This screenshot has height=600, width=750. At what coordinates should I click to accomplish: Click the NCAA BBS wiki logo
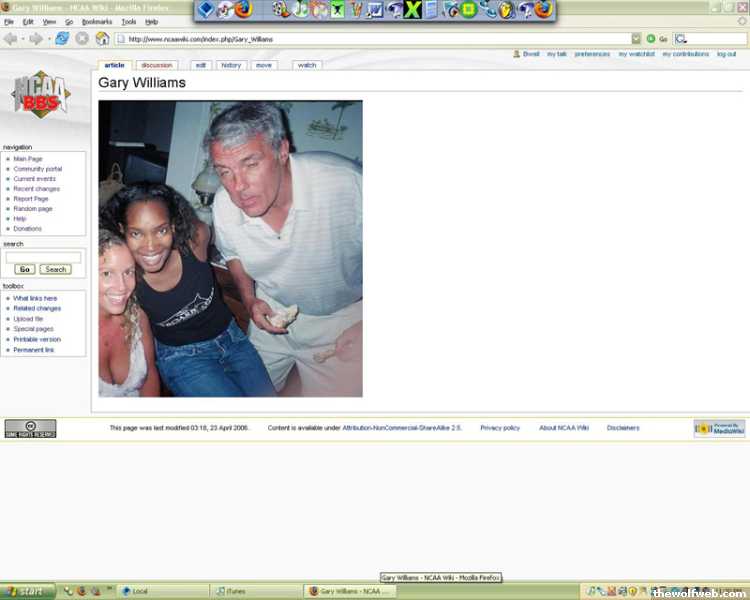coord(41,95)
